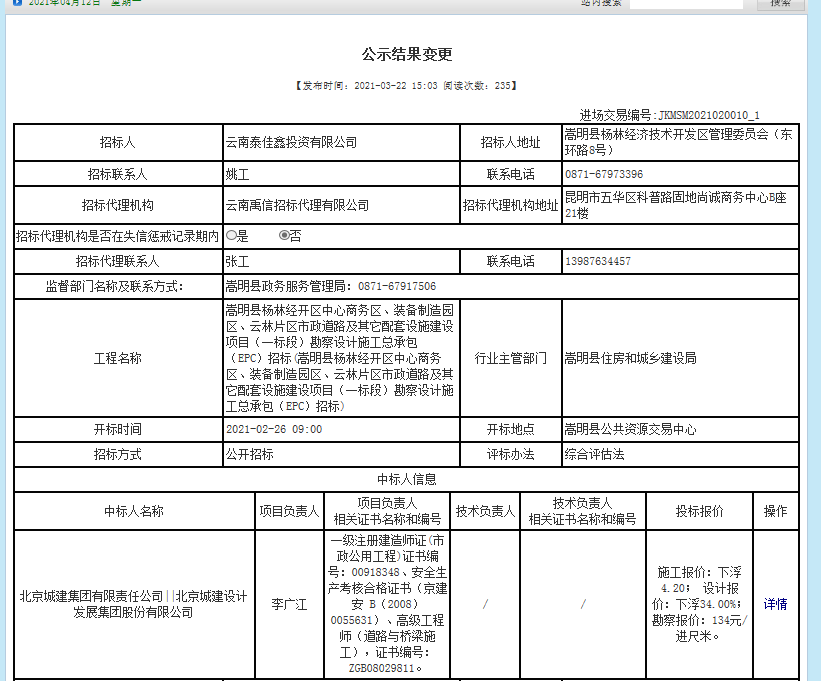Click the page title 公示结果变更
The height and width of the screenshot is (681, 821).
click(407, 54)
